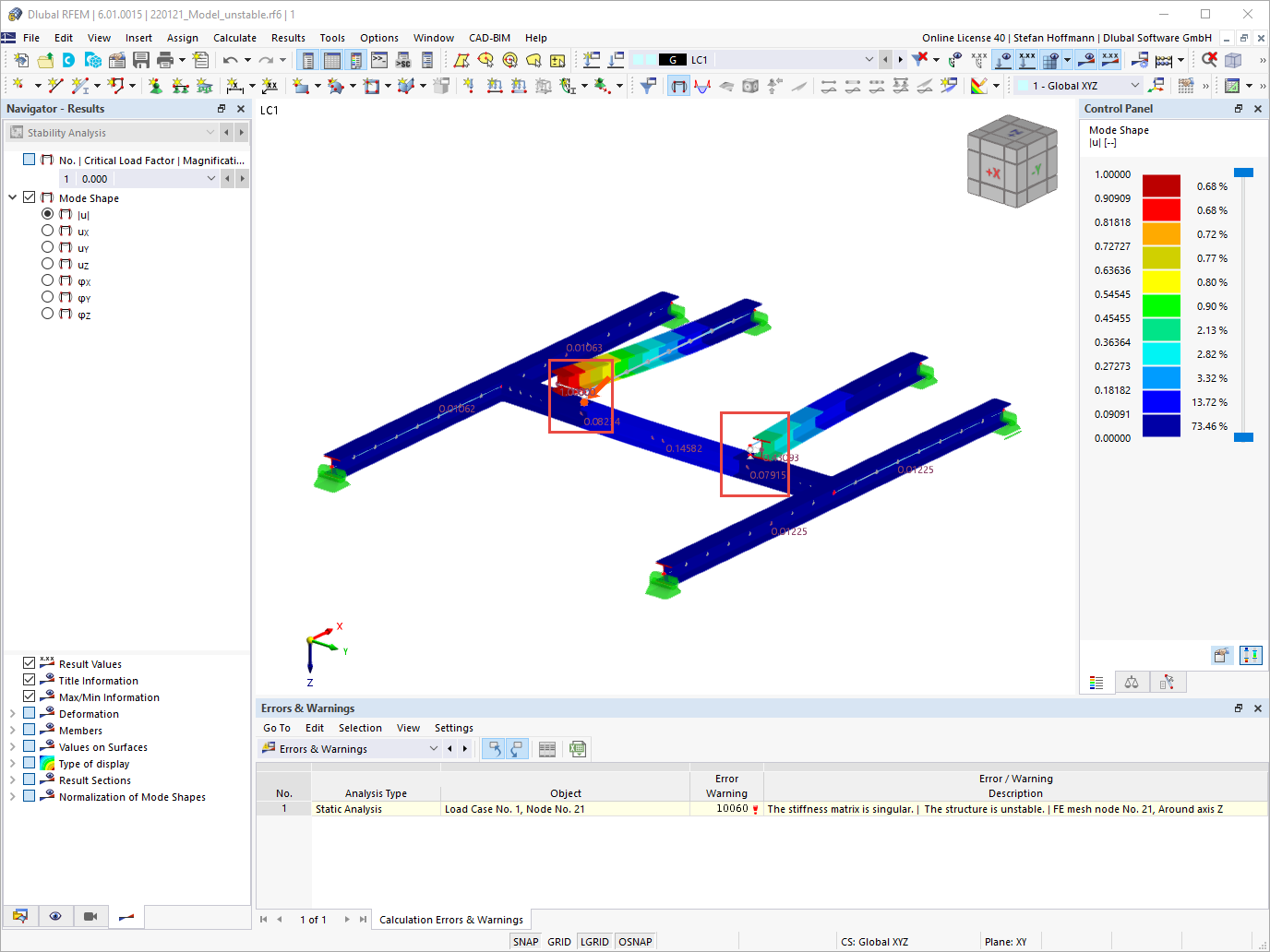This screenshot has height=952, width=1270.
Task: Toggle LGRID in the status bar
Action: (594, 942)
